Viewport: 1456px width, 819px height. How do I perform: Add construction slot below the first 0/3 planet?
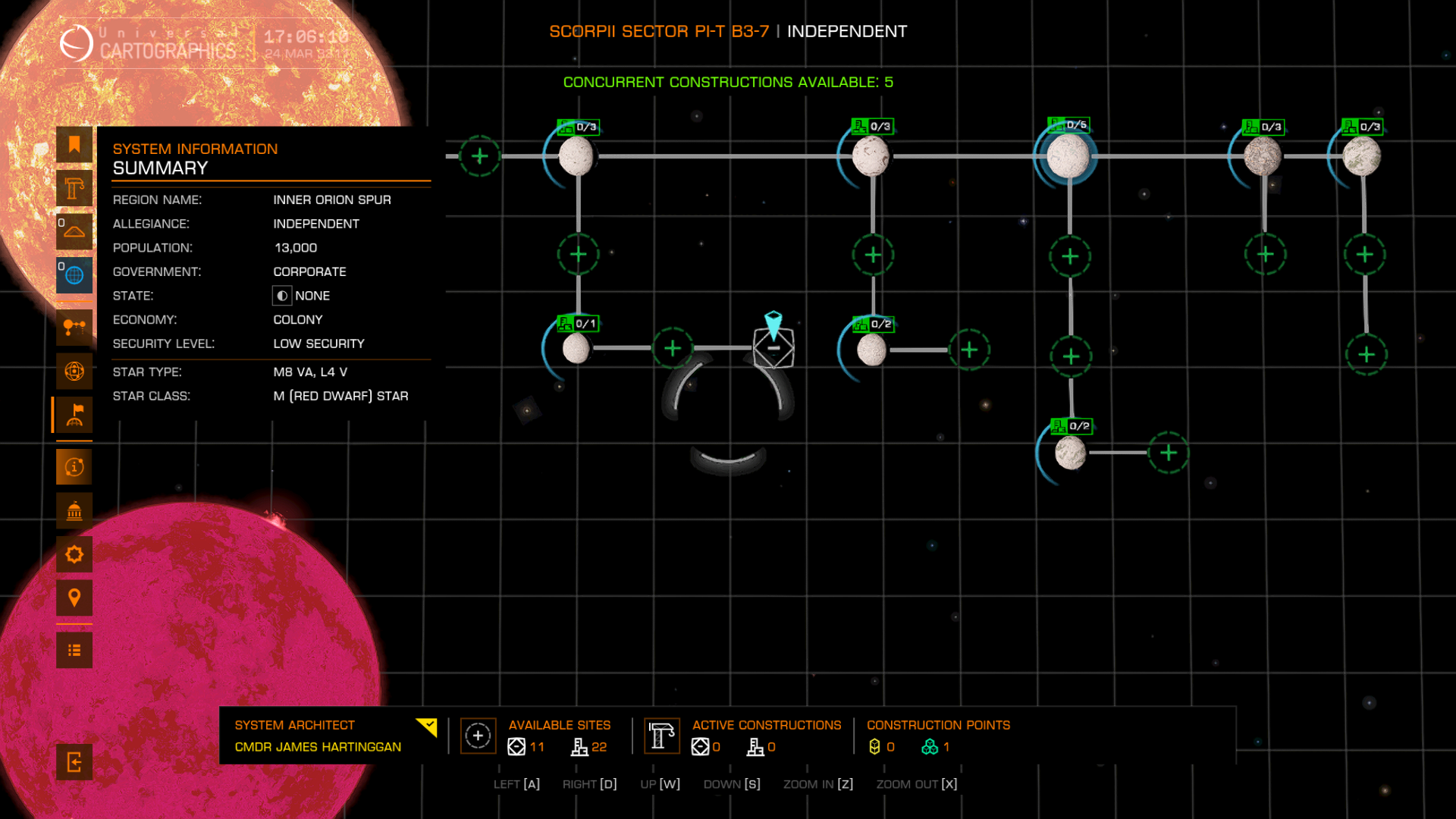pyautogui.click(x=579, y=254)
